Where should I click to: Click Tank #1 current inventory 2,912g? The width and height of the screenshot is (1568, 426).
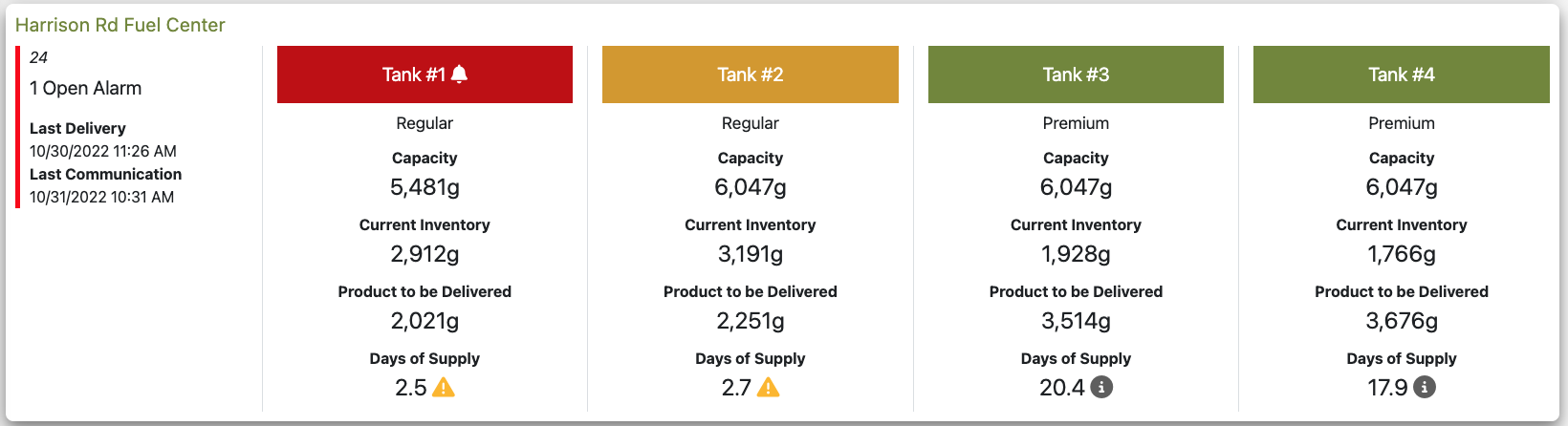click(425, 254)
